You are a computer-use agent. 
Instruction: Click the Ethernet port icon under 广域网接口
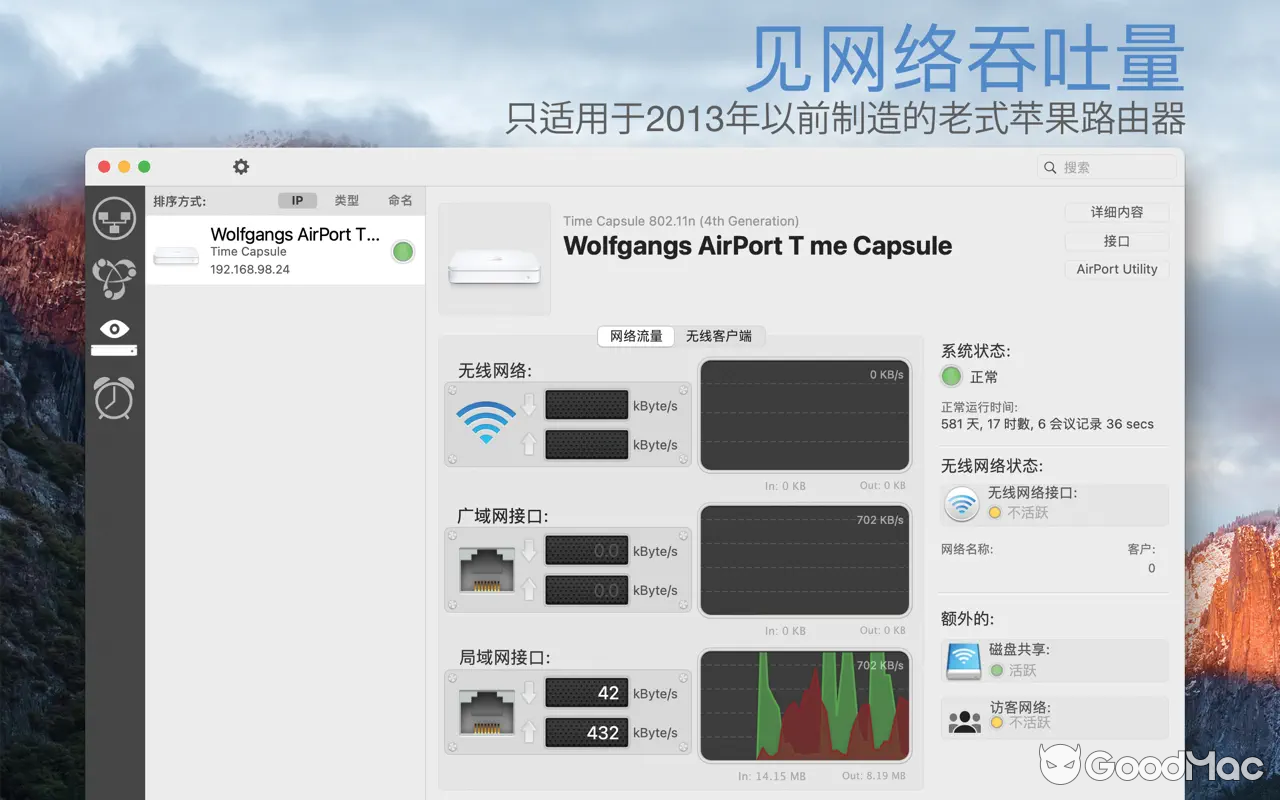486,569
